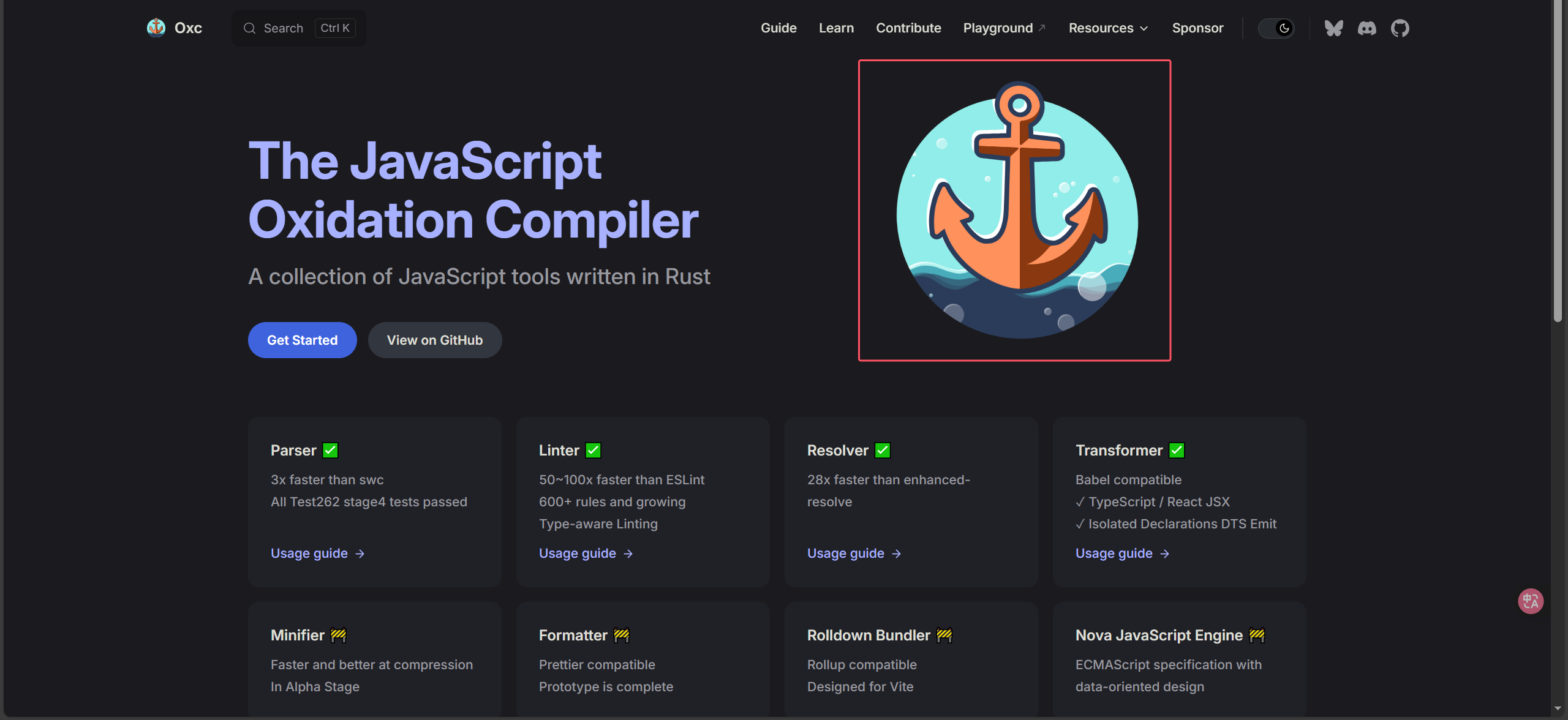Click 'Type-aware Linting' text
Viewport: 1568px width, 720px height.
(x=598, y=523)
